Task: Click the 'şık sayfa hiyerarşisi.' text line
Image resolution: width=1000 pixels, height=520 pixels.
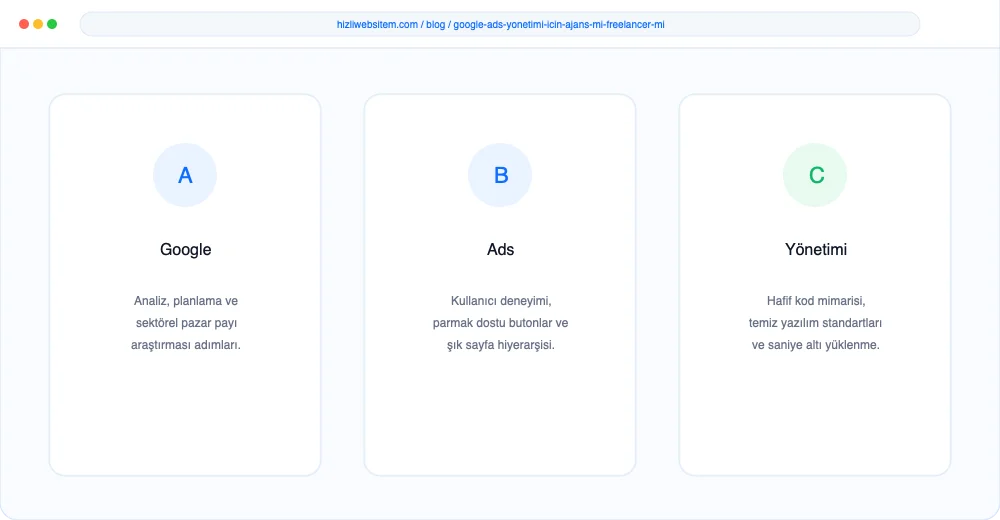Action: (501, 345)
